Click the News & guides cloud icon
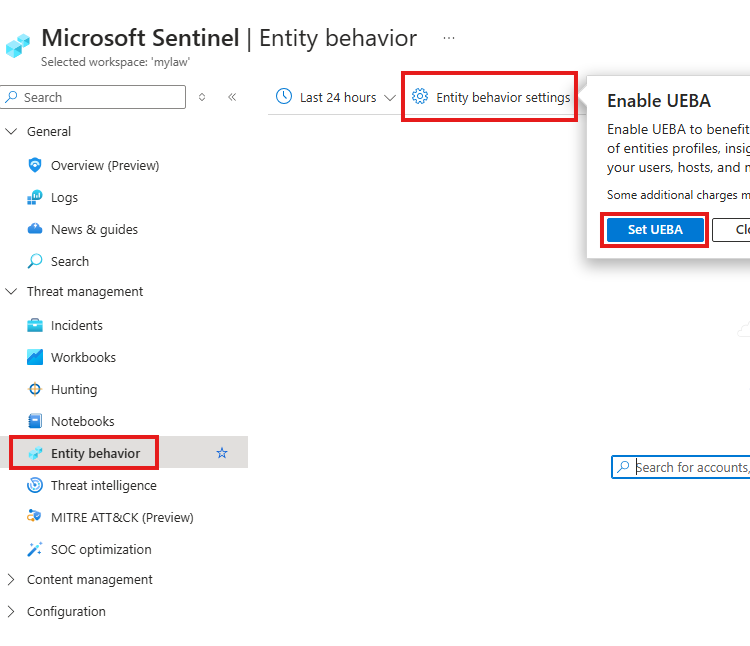The height and width of the screenshot is (646, 750). 35,229
